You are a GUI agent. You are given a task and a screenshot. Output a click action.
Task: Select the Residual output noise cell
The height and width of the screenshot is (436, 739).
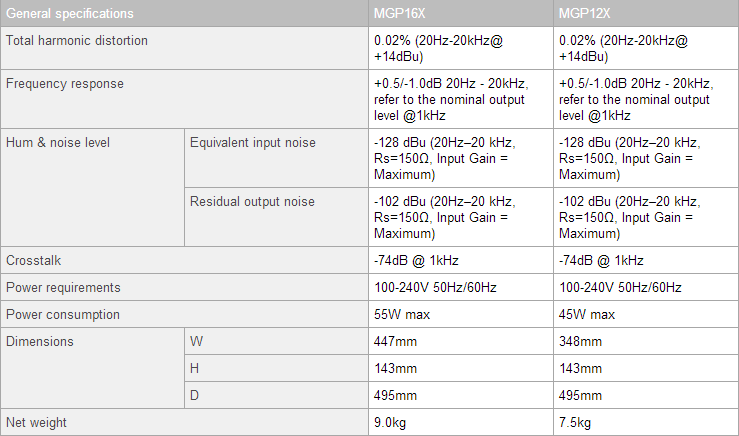point(276,217)
